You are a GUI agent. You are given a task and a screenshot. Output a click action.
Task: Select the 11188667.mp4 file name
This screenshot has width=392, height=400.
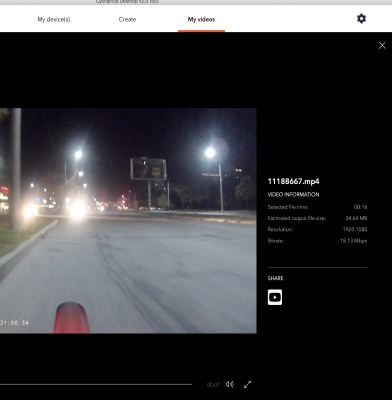tap(293, 181)
